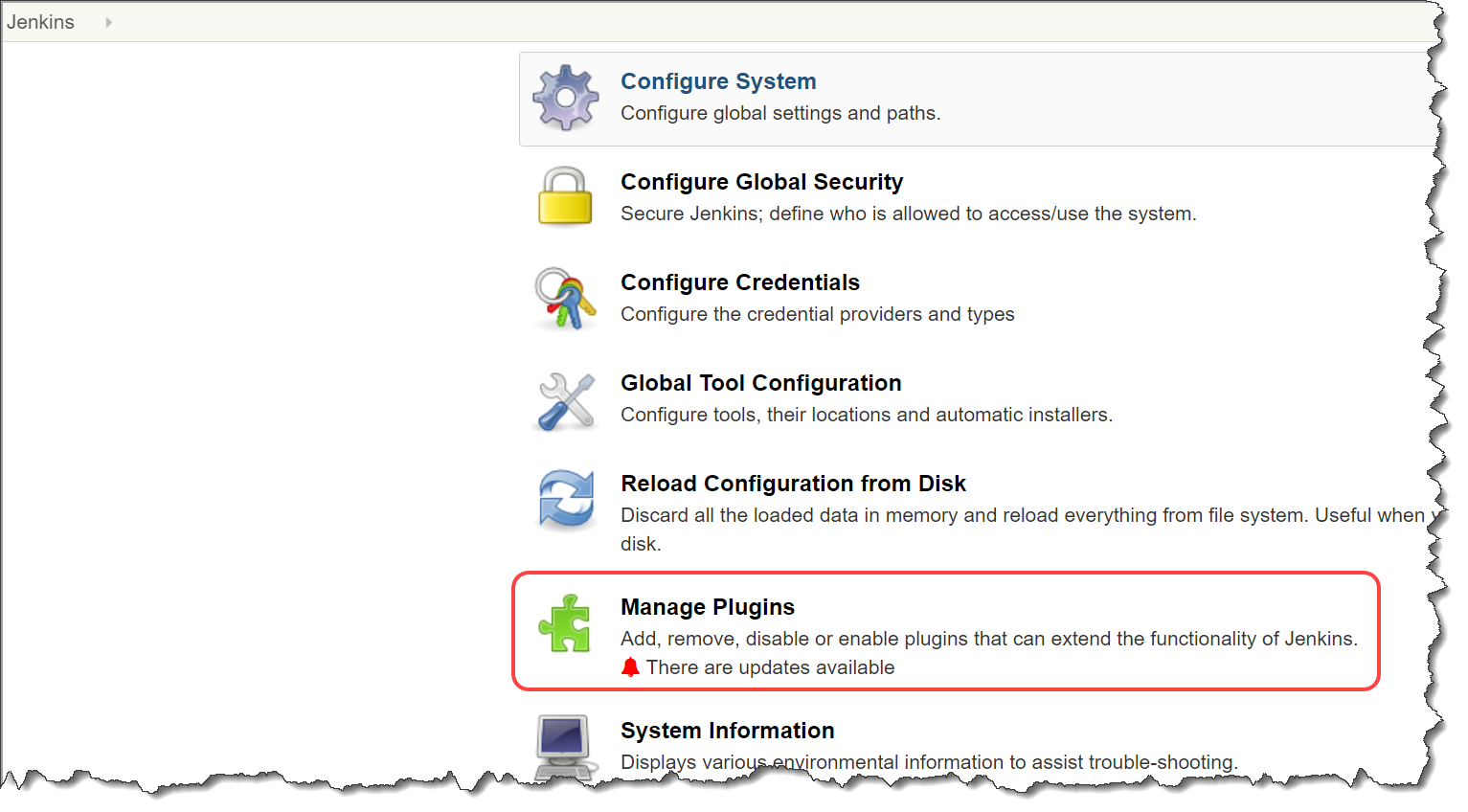
Task: Open Manage Plugins
Action: (708, 606)
